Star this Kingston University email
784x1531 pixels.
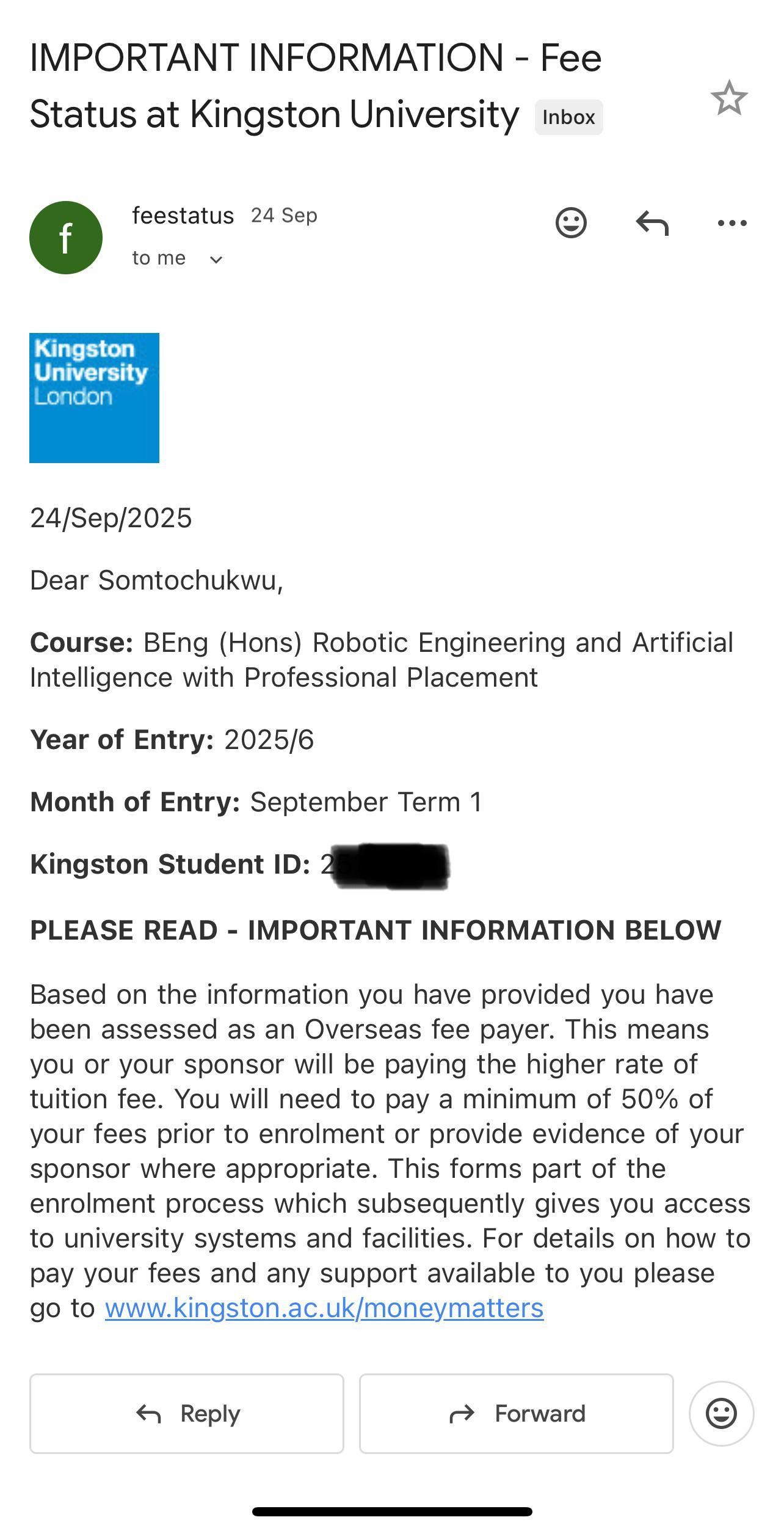tap(729, 98)
